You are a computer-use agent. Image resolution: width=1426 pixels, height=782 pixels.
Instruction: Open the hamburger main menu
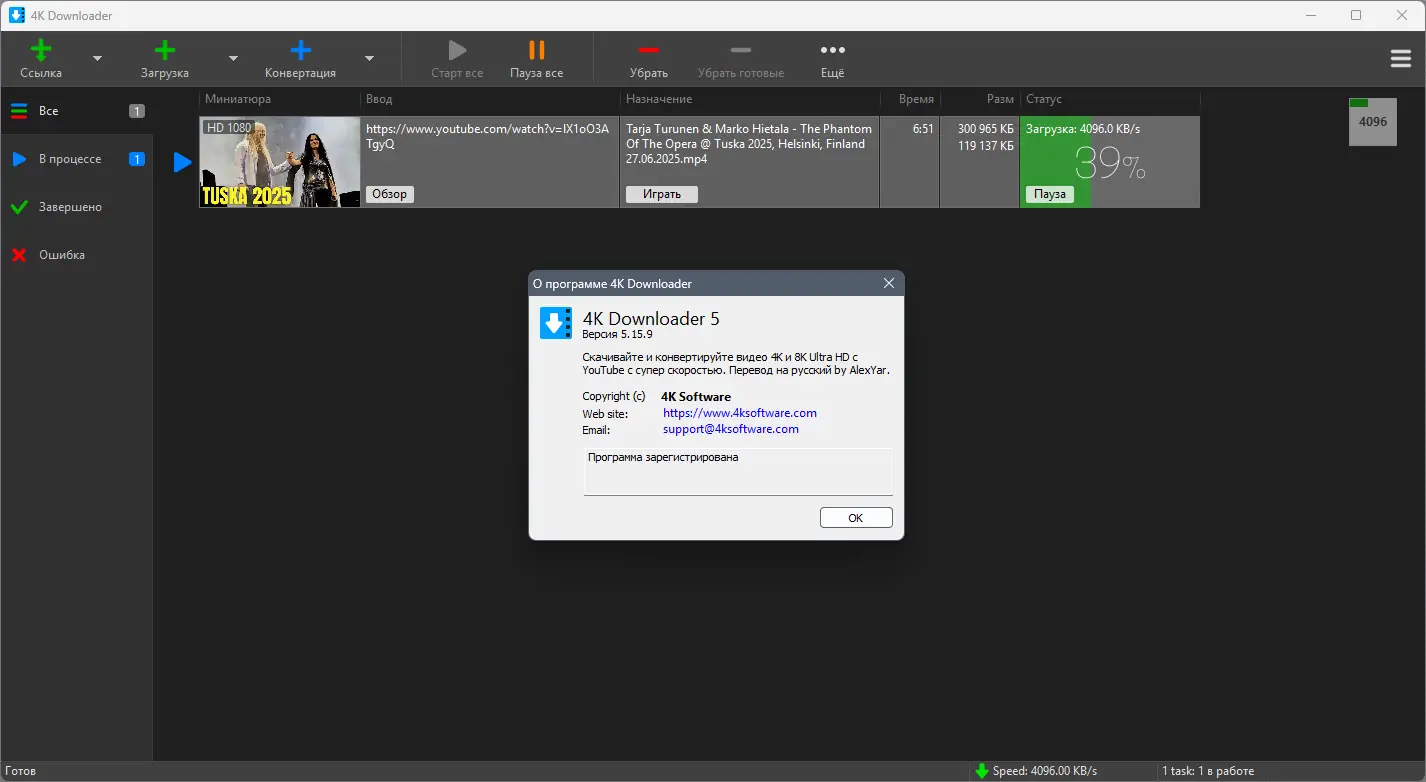pyautogui.click(x=1401, y=59)
